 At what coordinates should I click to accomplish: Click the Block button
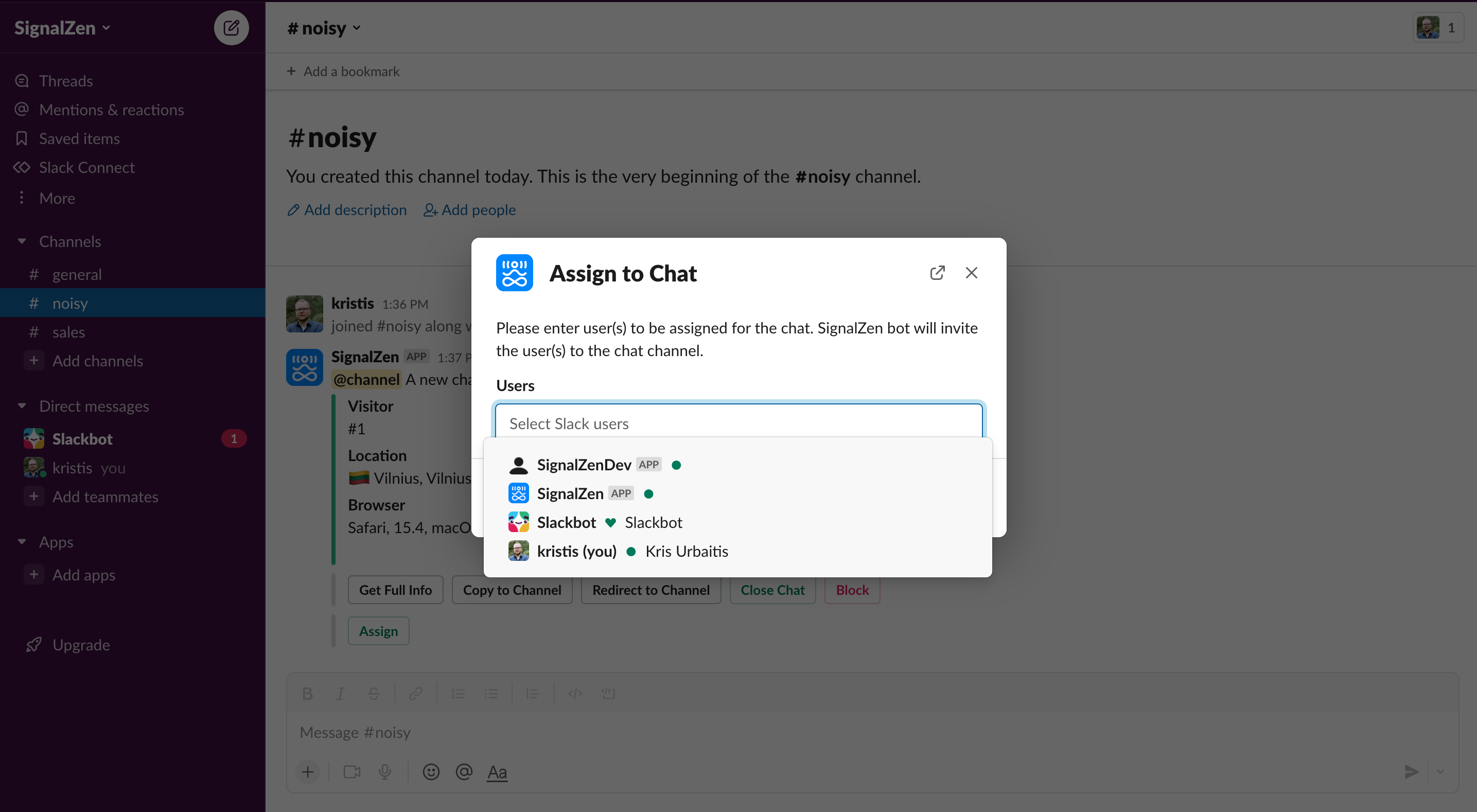(852, 590)
